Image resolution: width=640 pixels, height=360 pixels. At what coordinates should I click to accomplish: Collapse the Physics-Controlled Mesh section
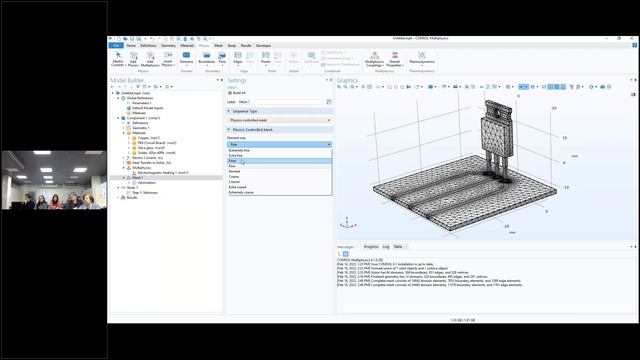click(229, 129)
